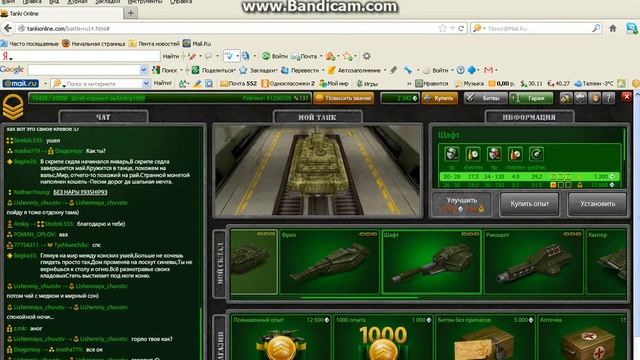Click the info panel vertical scrollbar

tap(624, 145)
